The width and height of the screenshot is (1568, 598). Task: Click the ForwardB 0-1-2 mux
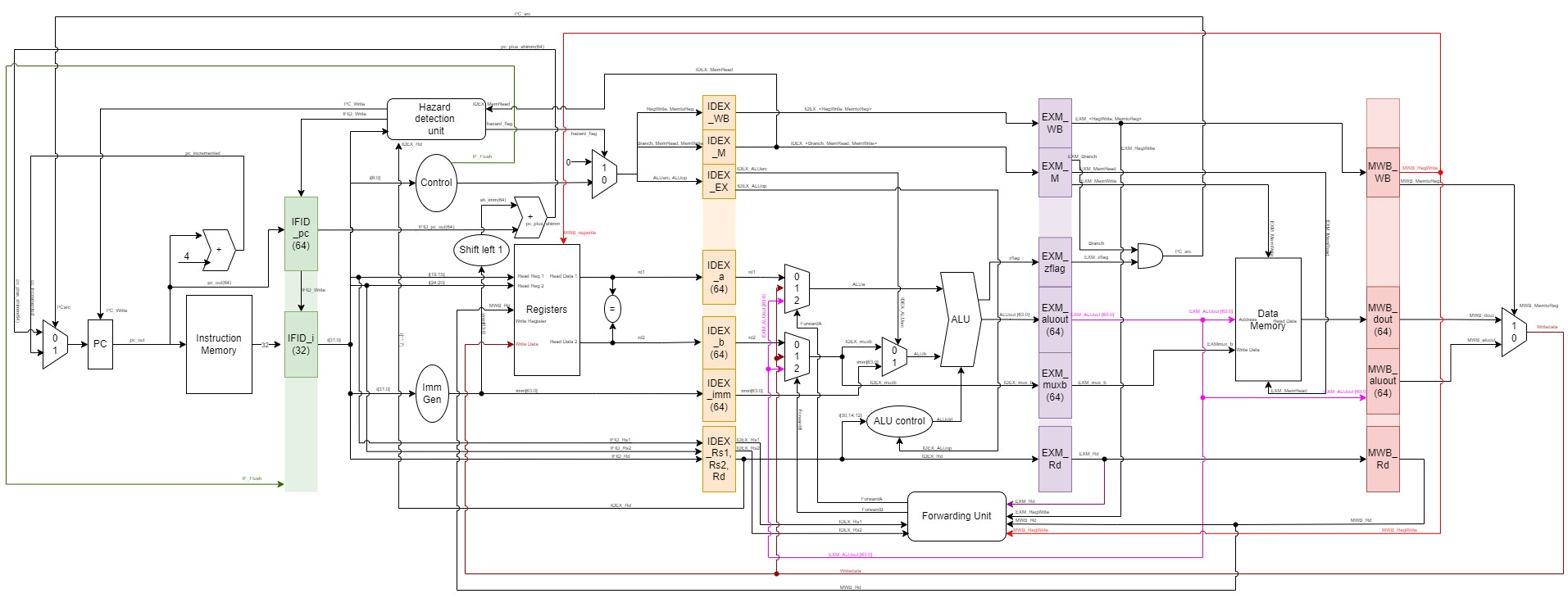797,356
